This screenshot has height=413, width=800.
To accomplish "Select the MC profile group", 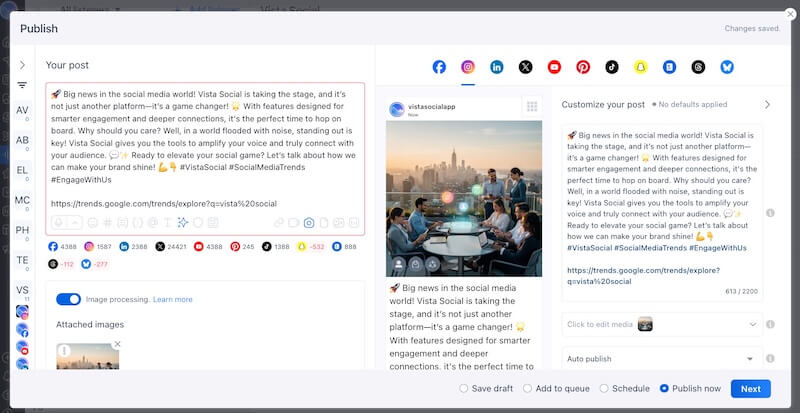I will pos(22,200).
